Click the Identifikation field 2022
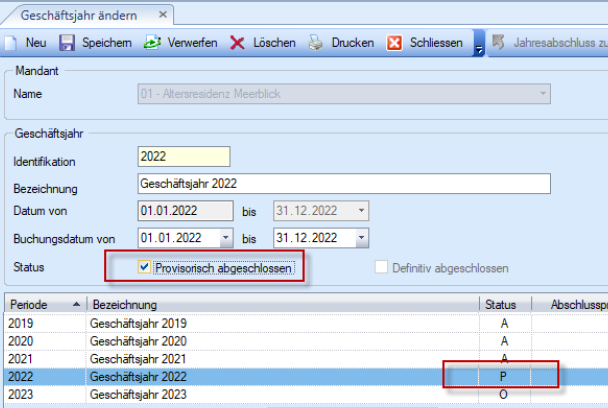 click(x=184, y=156)
